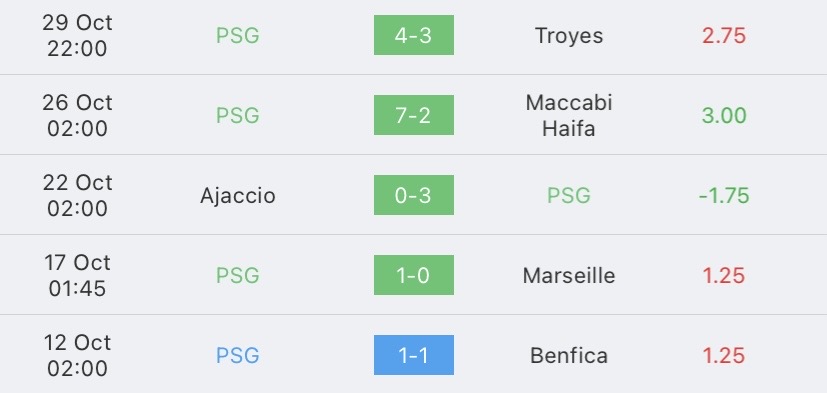Viewport: 827px width, 393px height.
Task: Open the Ajaccio team link
Action: point(237,196)
